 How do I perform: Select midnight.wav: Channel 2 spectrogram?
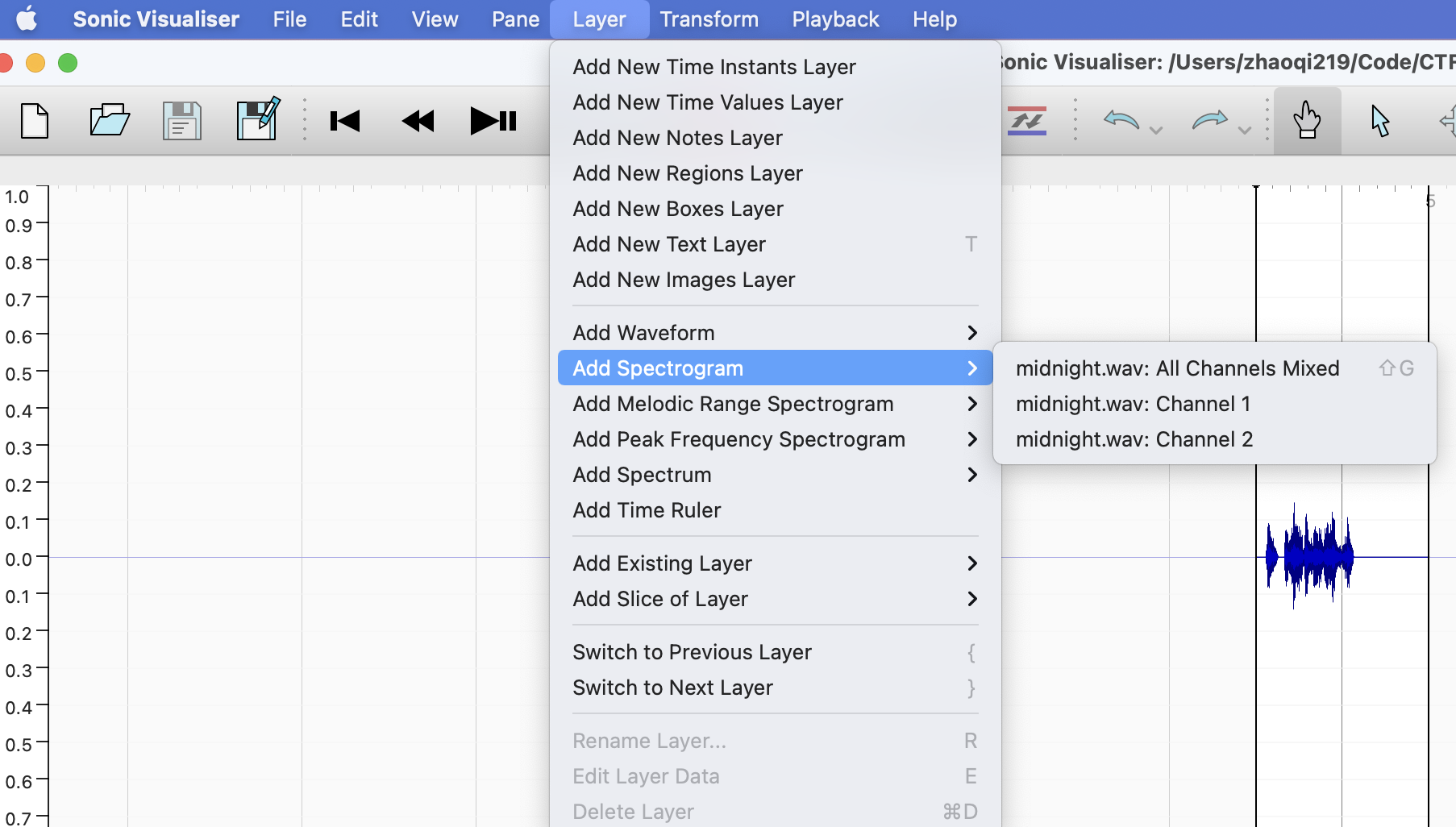(x=1134, y=439)
